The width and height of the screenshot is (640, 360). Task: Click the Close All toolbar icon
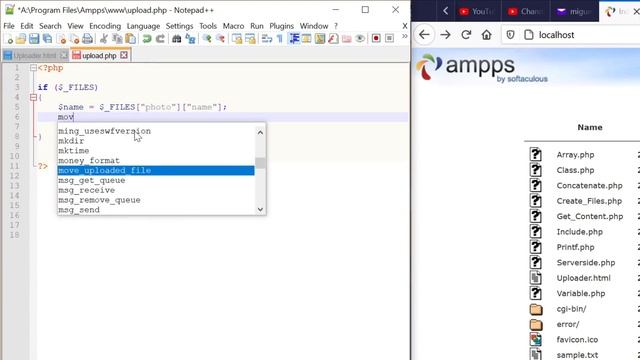click(74, 39)
